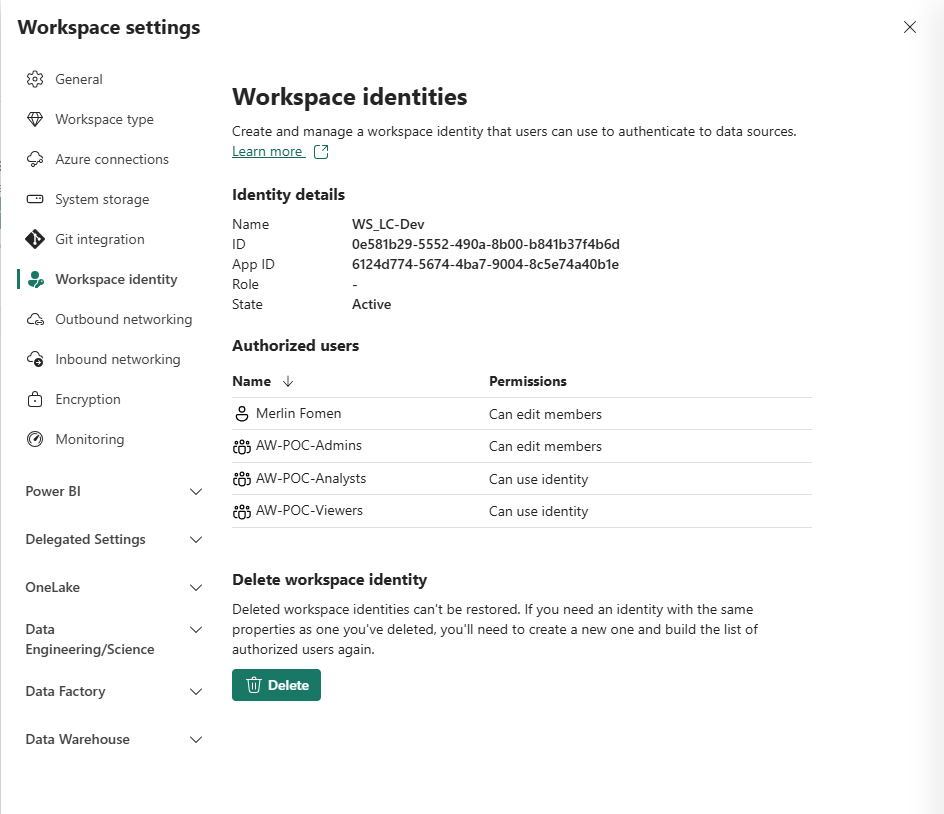The image size is (944, 814).
Task: Go to Azure connections page
Action: [x=112, y=159]
